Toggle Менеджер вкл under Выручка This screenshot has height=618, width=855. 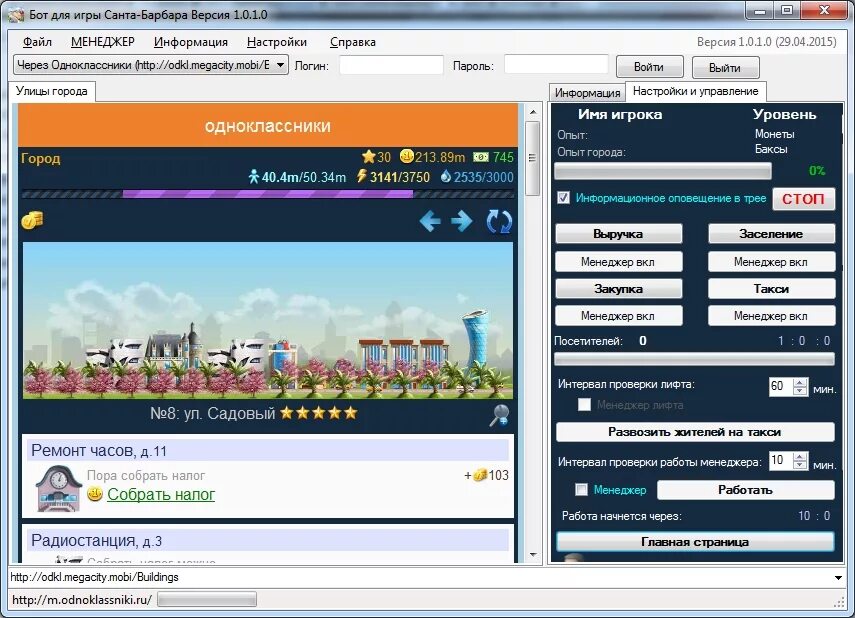[x=618, y=262]
